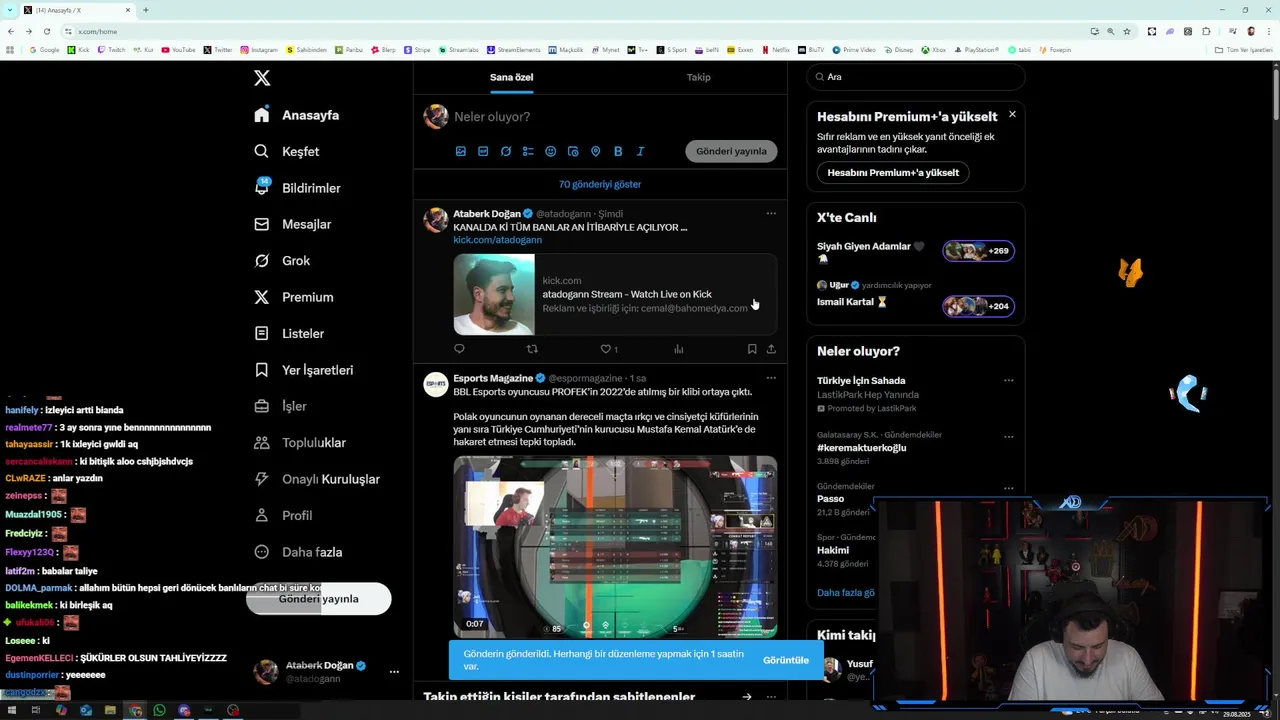Dismiss the Premium+ upgrade card
Viewport: 1280px width, 720px height.
pyautogui.click(x=1012, y=114)
